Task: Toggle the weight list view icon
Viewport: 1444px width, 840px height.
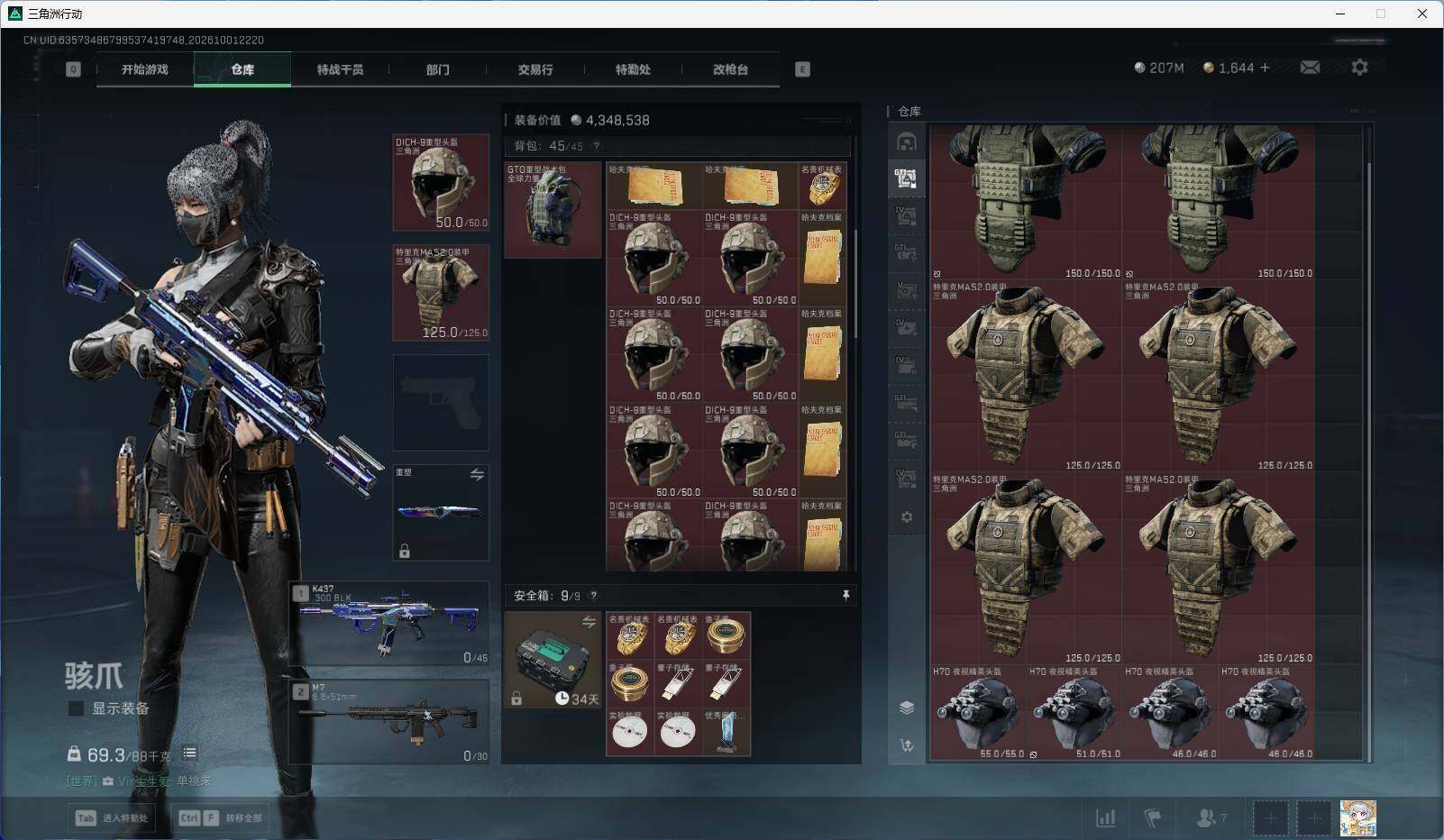Action: click(189, 753)
